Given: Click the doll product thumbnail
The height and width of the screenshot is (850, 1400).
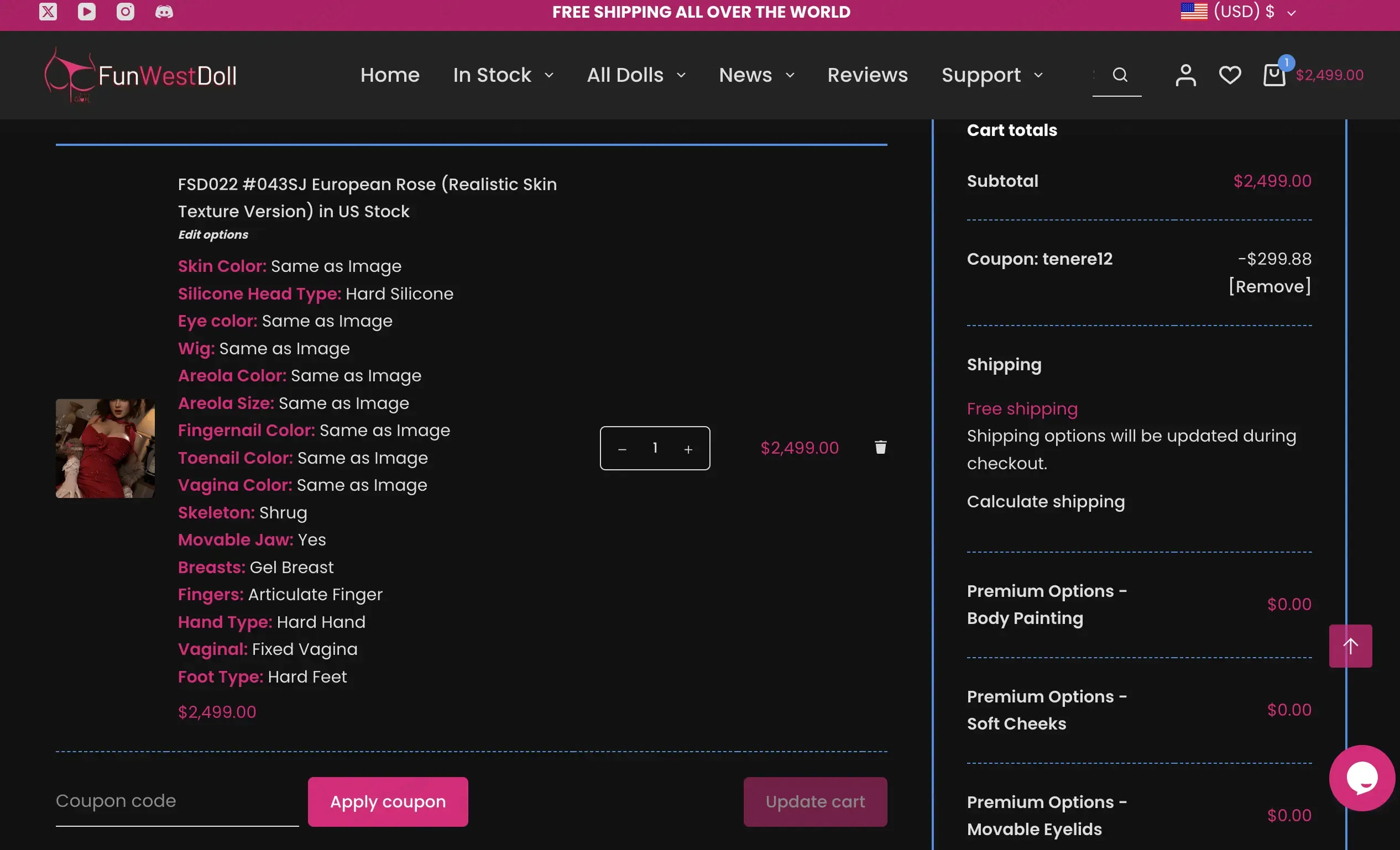Looking at the screenshot, I should click(x=105, y=448).
